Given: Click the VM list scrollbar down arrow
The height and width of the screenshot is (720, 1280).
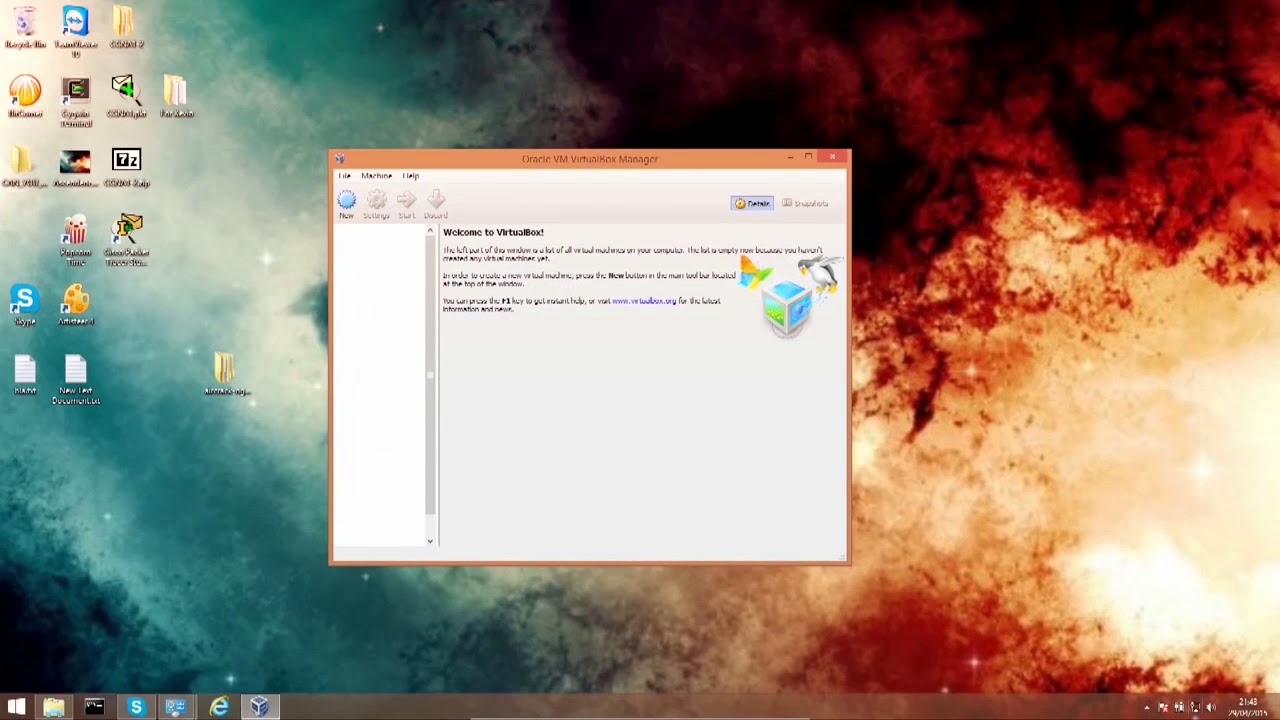Looking at the screenshot, I should [x=430, y=541].
